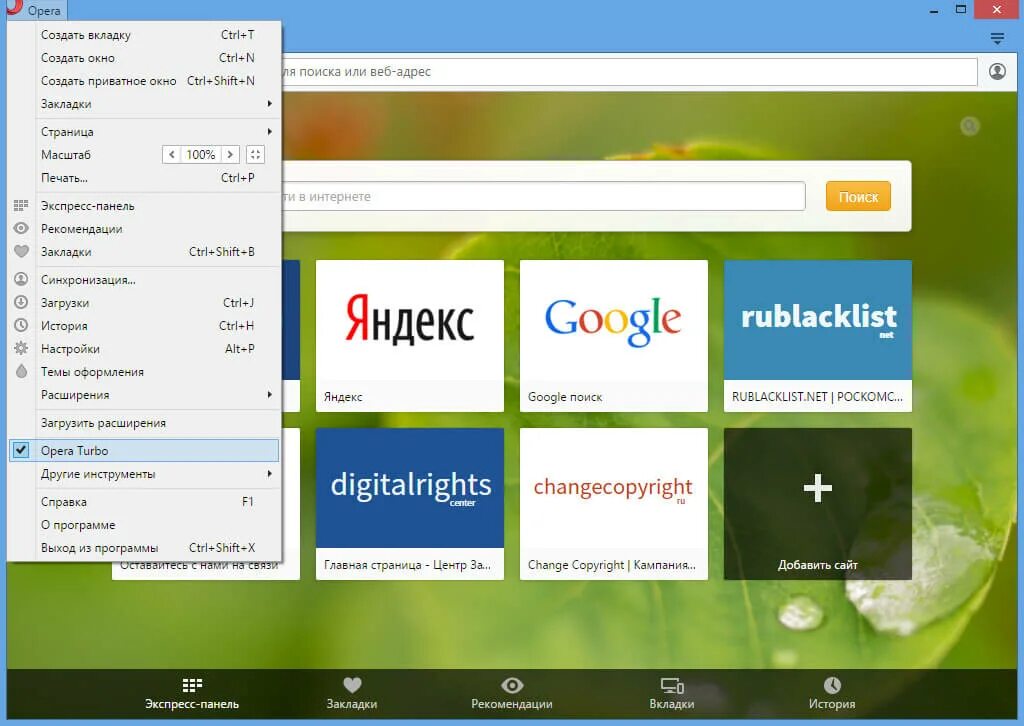The image size is (1024, 726).
Task: Open Рекомендации in the bottom bar
Action: [512, 693]
